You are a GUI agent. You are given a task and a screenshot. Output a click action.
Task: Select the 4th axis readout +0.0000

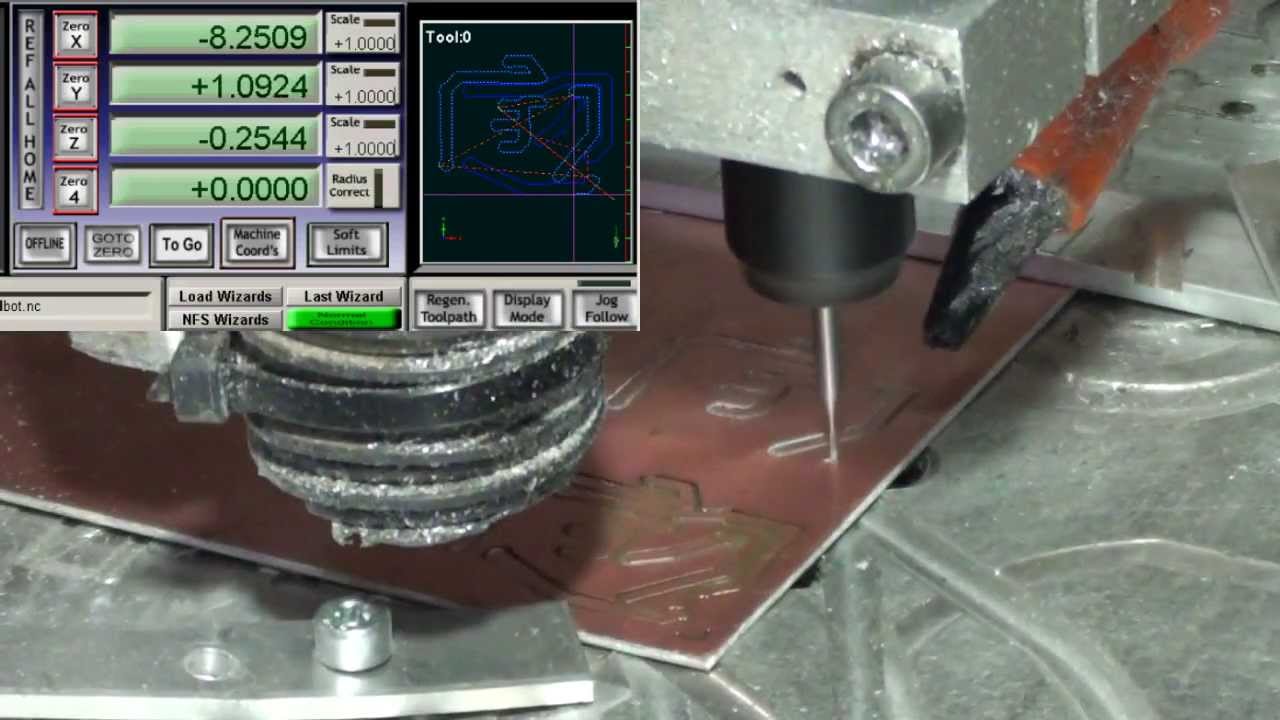pos(215,188)
